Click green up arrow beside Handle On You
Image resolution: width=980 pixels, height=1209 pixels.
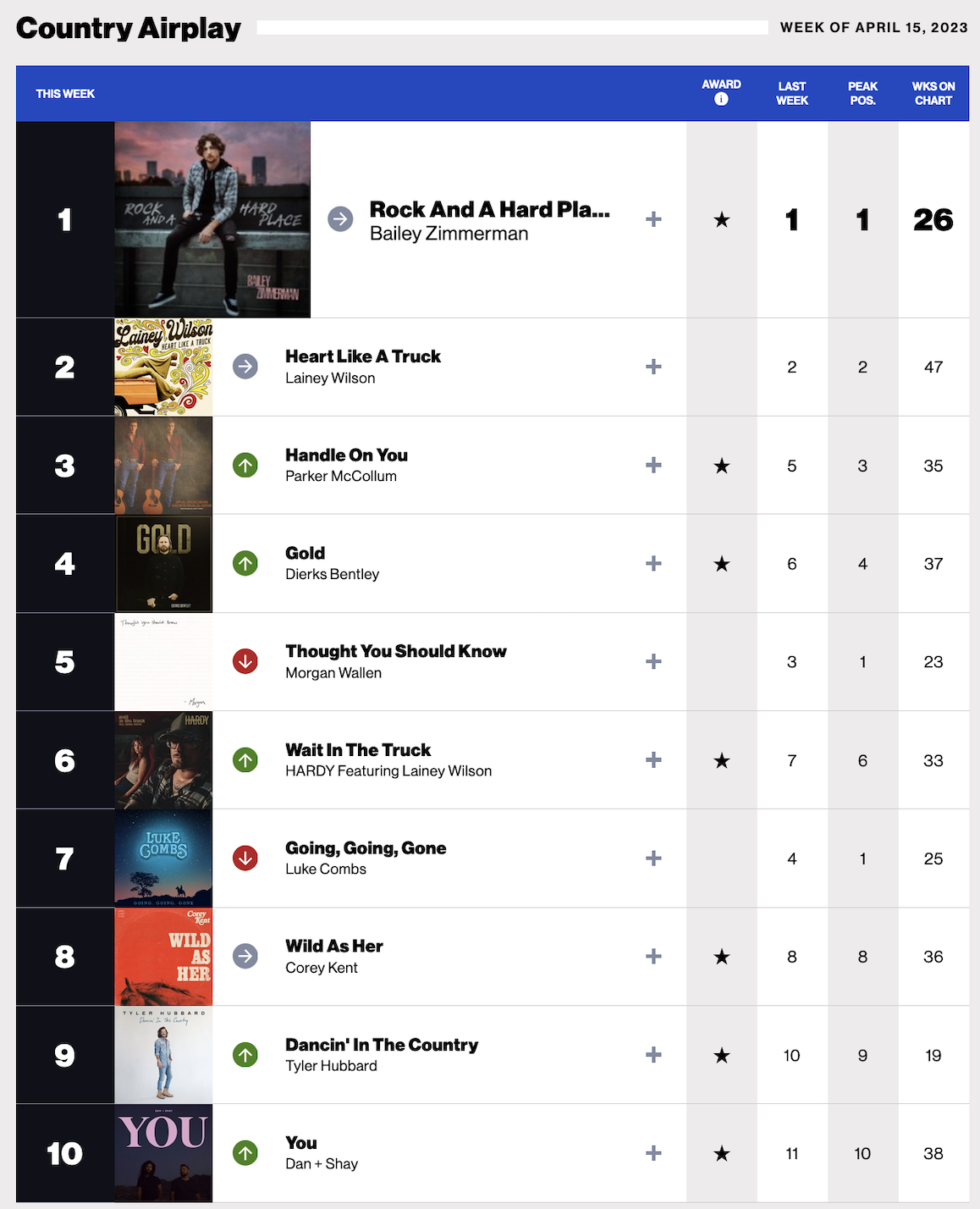(245, 466)
